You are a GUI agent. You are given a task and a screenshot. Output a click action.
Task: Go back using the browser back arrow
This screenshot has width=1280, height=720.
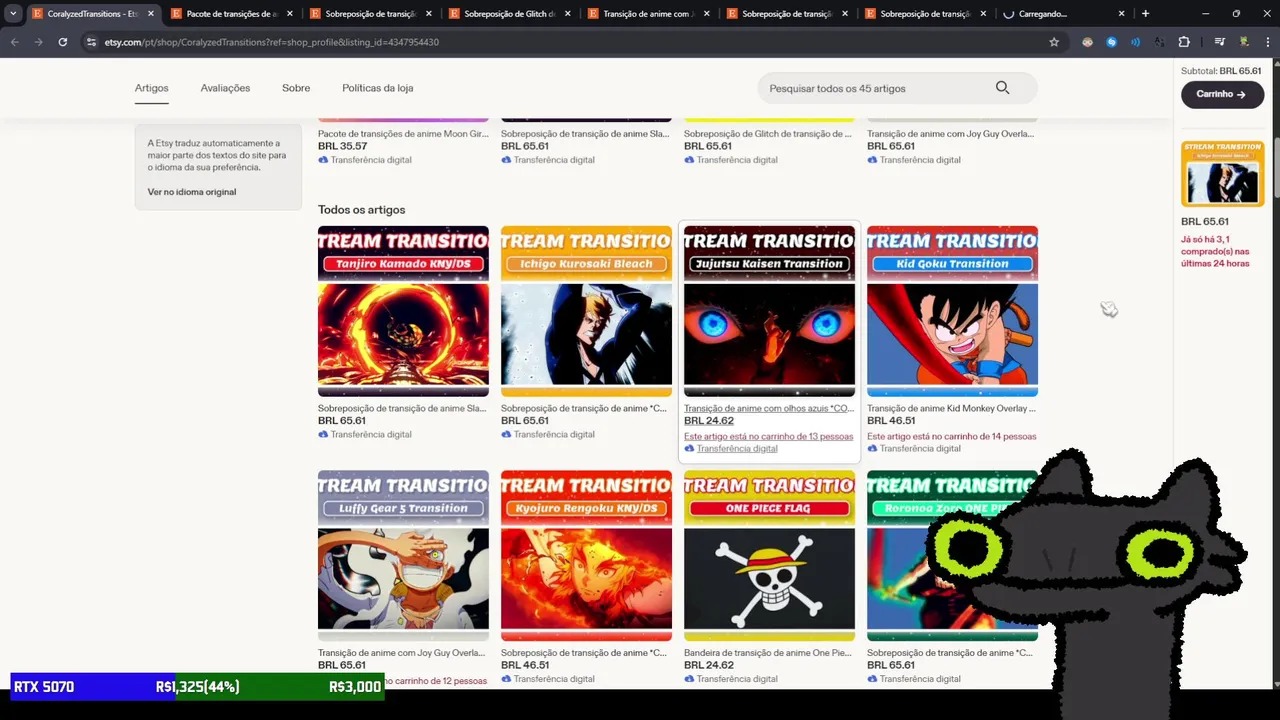(14, 42)
